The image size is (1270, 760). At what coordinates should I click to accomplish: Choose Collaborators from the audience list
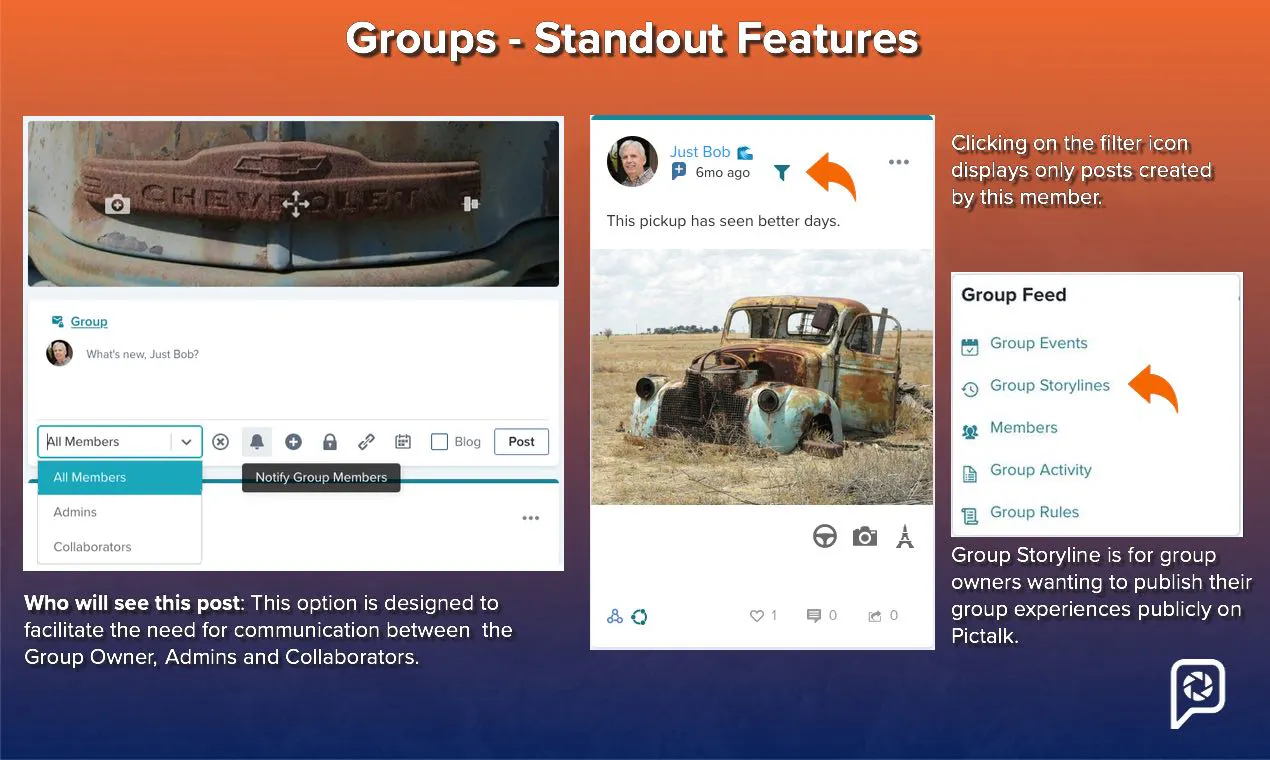point(120,547)
